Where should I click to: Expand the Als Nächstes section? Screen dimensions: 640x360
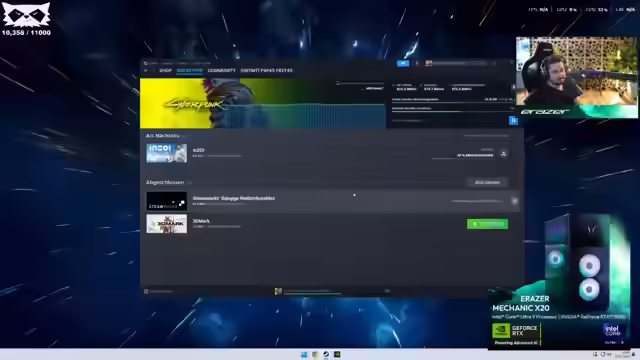(x=184, y=136)
